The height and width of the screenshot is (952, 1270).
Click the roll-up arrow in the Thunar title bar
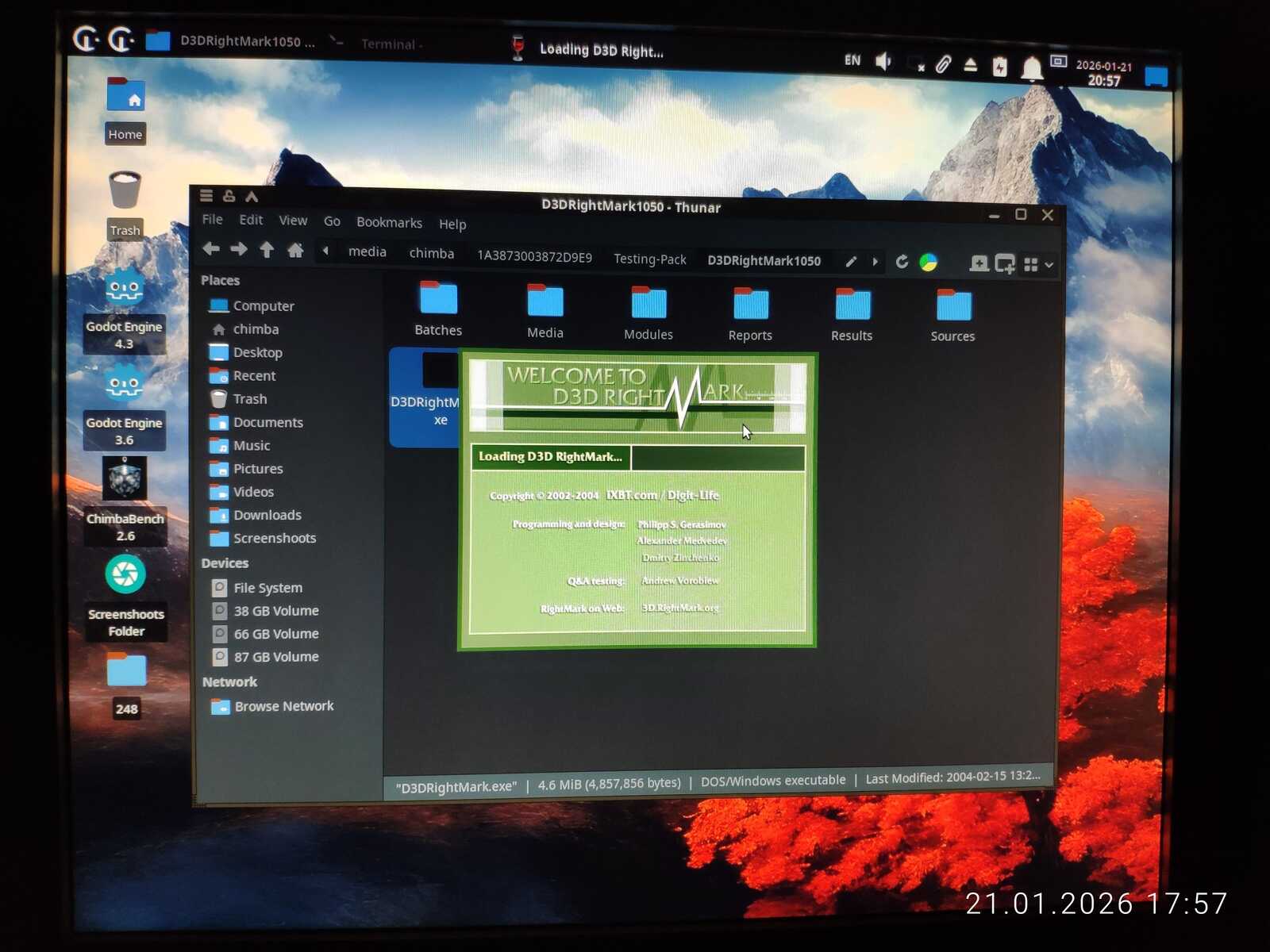click(252, 196)
